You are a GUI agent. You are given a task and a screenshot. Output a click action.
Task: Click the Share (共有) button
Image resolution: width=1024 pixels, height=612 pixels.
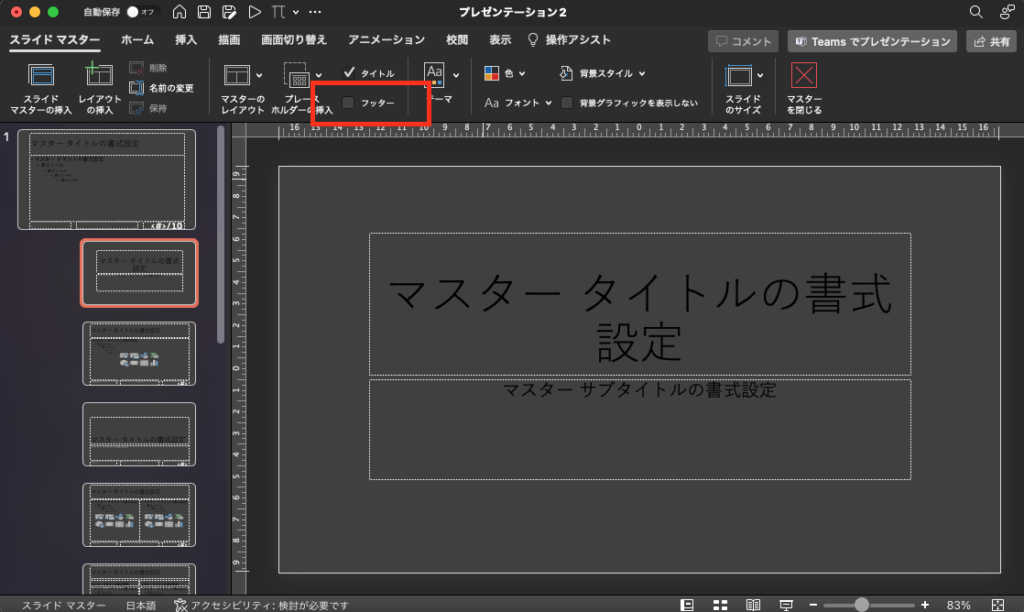[991, 41]
